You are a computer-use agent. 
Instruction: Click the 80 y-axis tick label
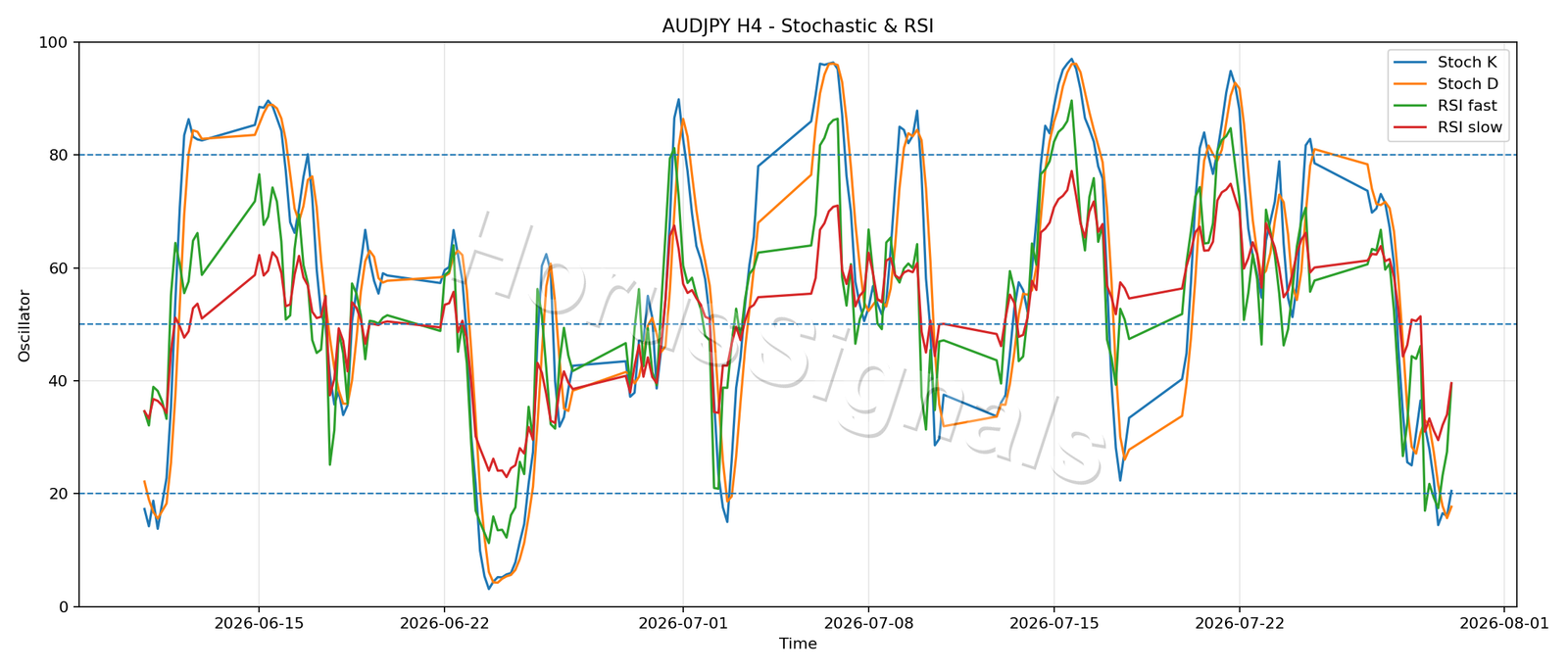[x=60, y=156]
